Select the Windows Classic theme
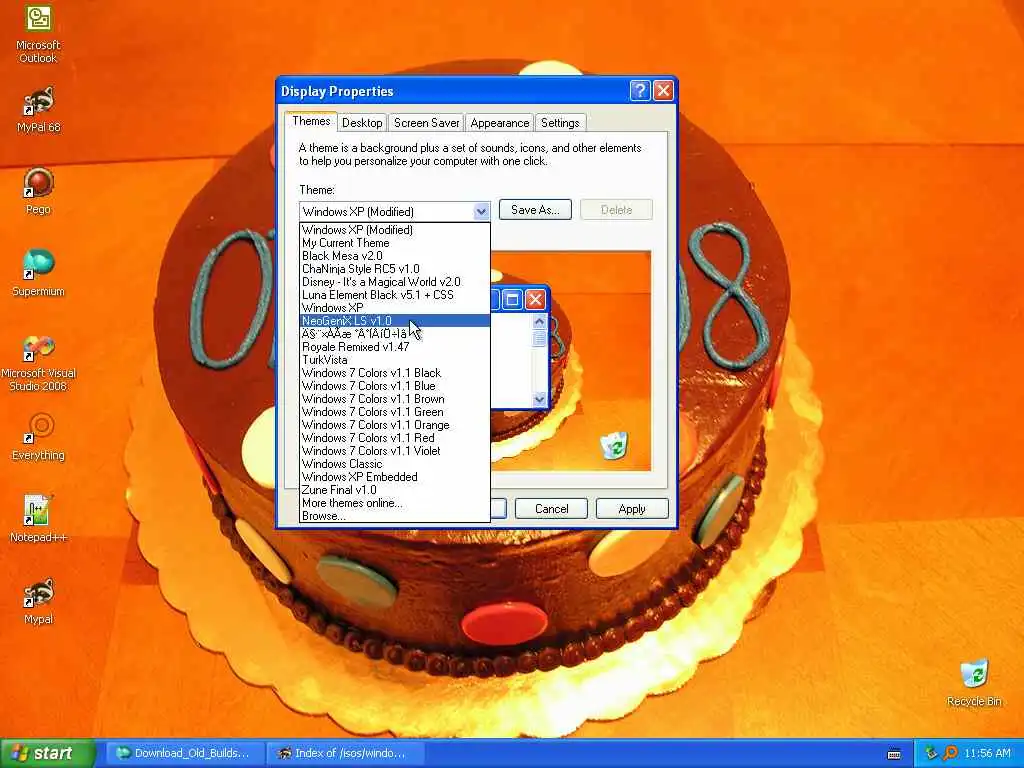The width and height of the screenshot is (1024, 768). pyautogui.click(x=394, y=464)
